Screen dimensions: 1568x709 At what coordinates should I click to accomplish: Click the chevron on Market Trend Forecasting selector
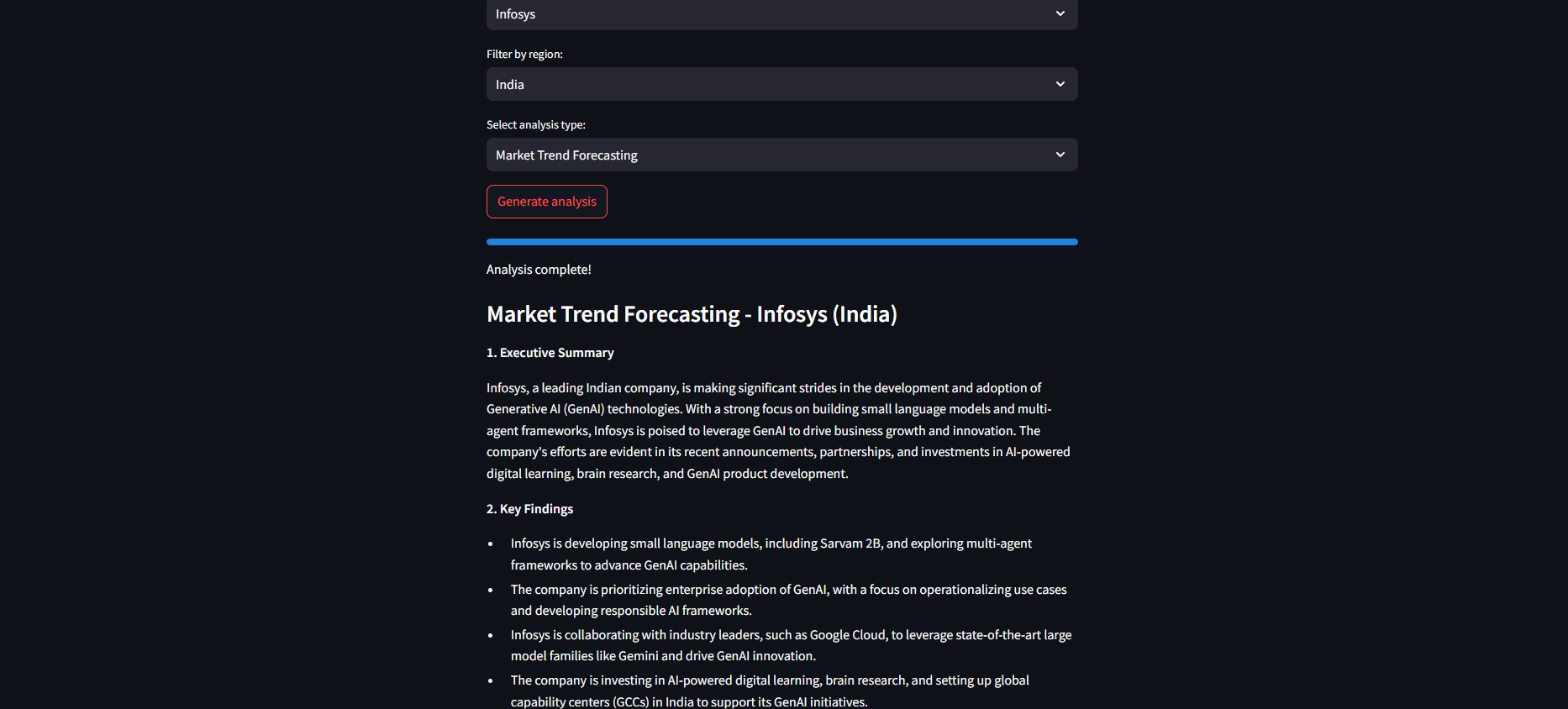[1060, 155]
